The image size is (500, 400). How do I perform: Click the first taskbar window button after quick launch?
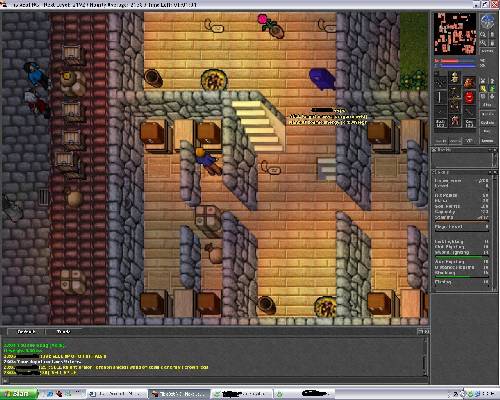pyautogui.click(x=117, y=394)
